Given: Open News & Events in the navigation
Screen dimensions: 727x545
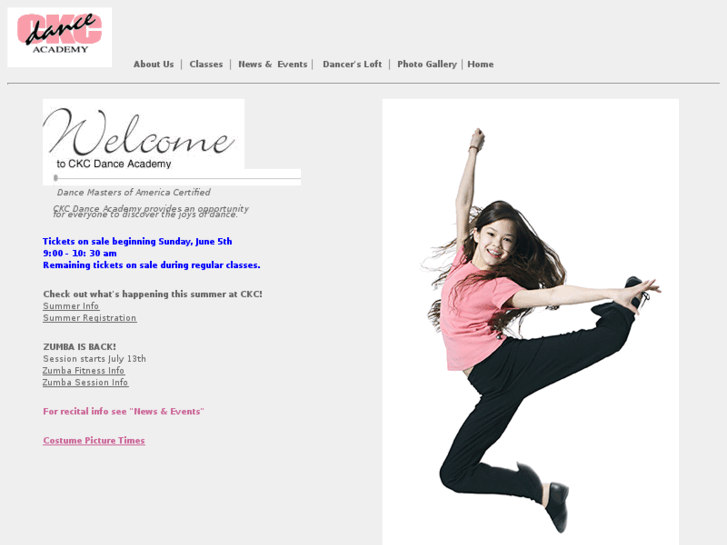Looking at the screenshot, I should coord(273,64).
